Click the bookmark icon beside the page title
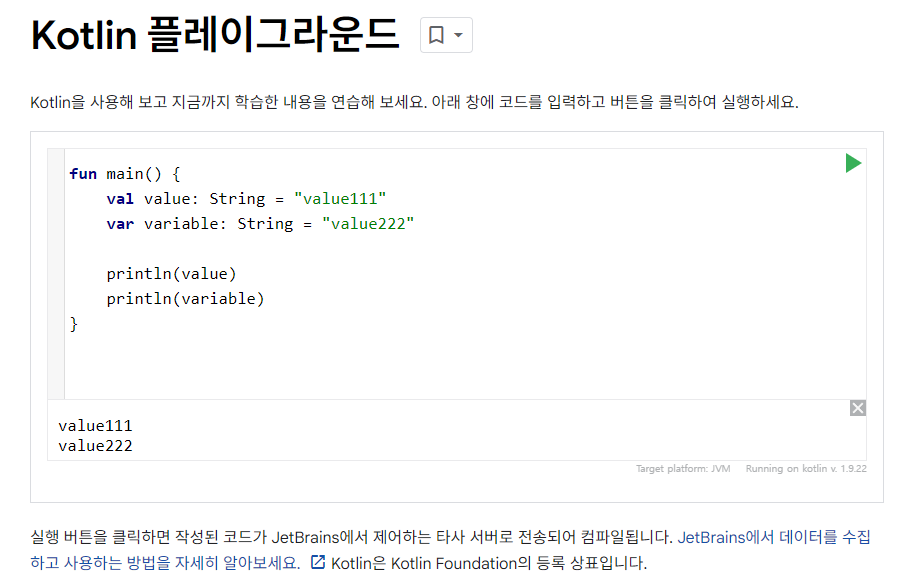Screen dimensions: 902x583 click(x=437, y=35)
